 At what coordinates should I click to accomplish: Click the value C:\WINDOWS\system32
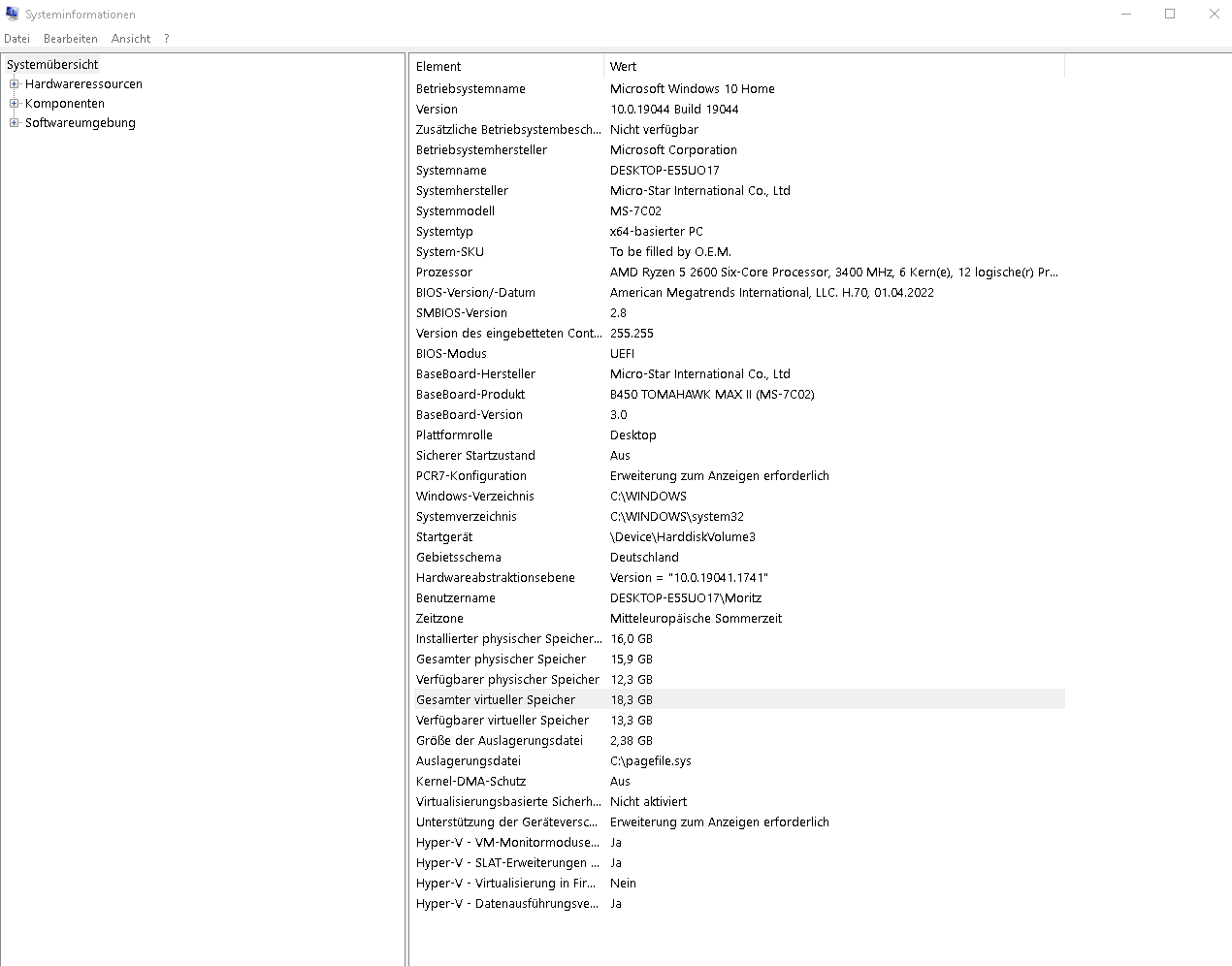[x=677, y=517]
